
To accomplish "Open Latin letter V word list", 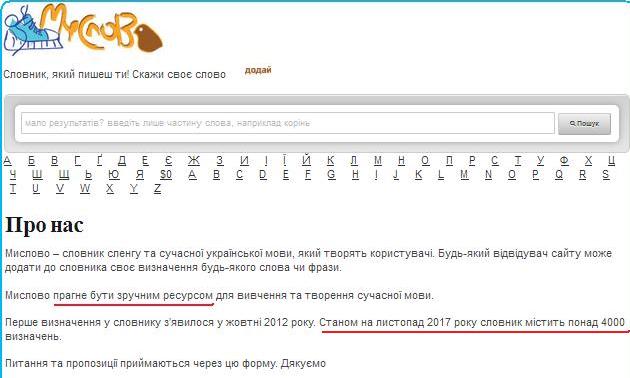I will pos(60,188).
